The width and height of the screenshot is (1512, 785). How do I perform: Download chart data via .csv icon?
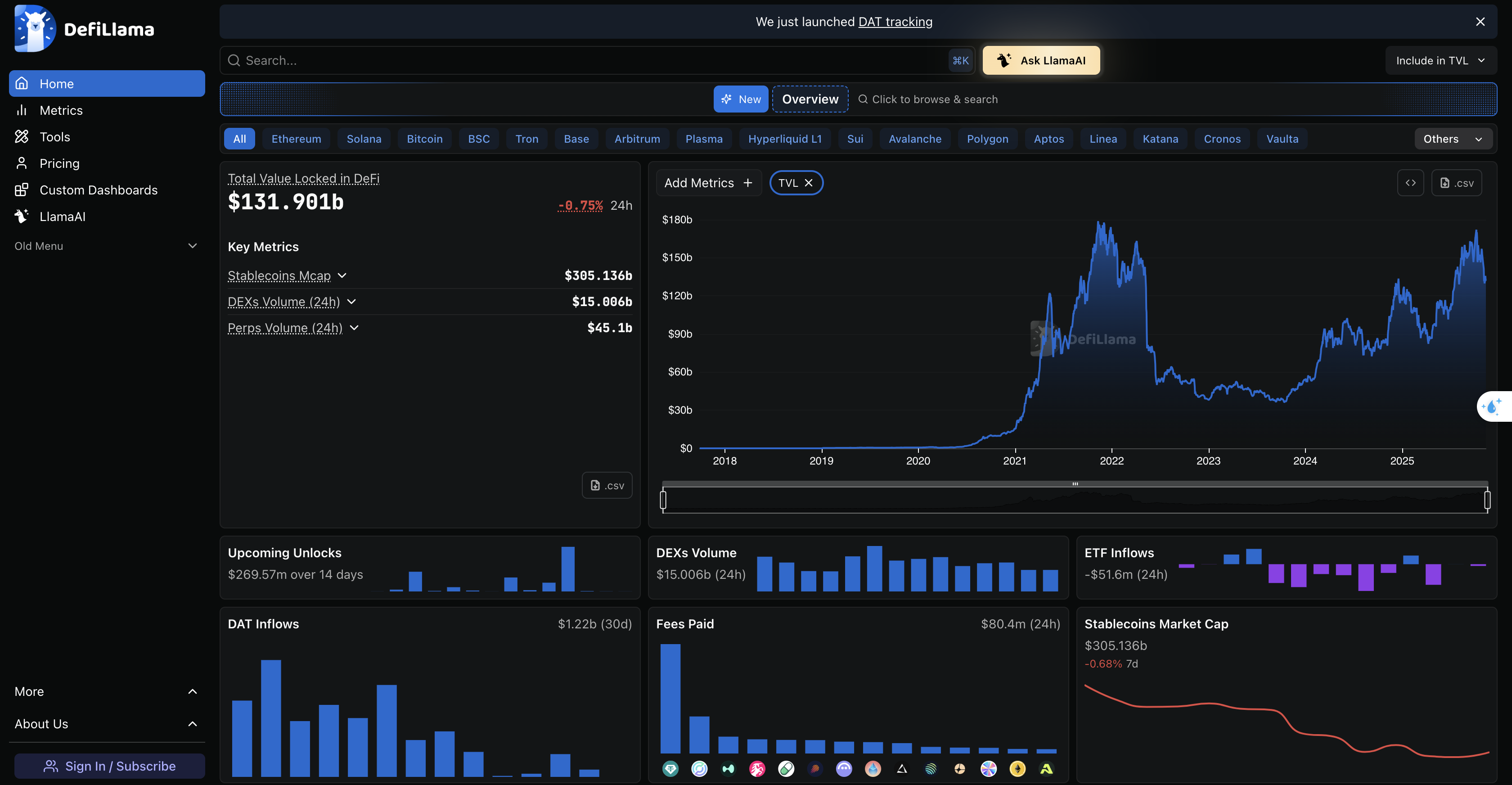coord(1456,183)
